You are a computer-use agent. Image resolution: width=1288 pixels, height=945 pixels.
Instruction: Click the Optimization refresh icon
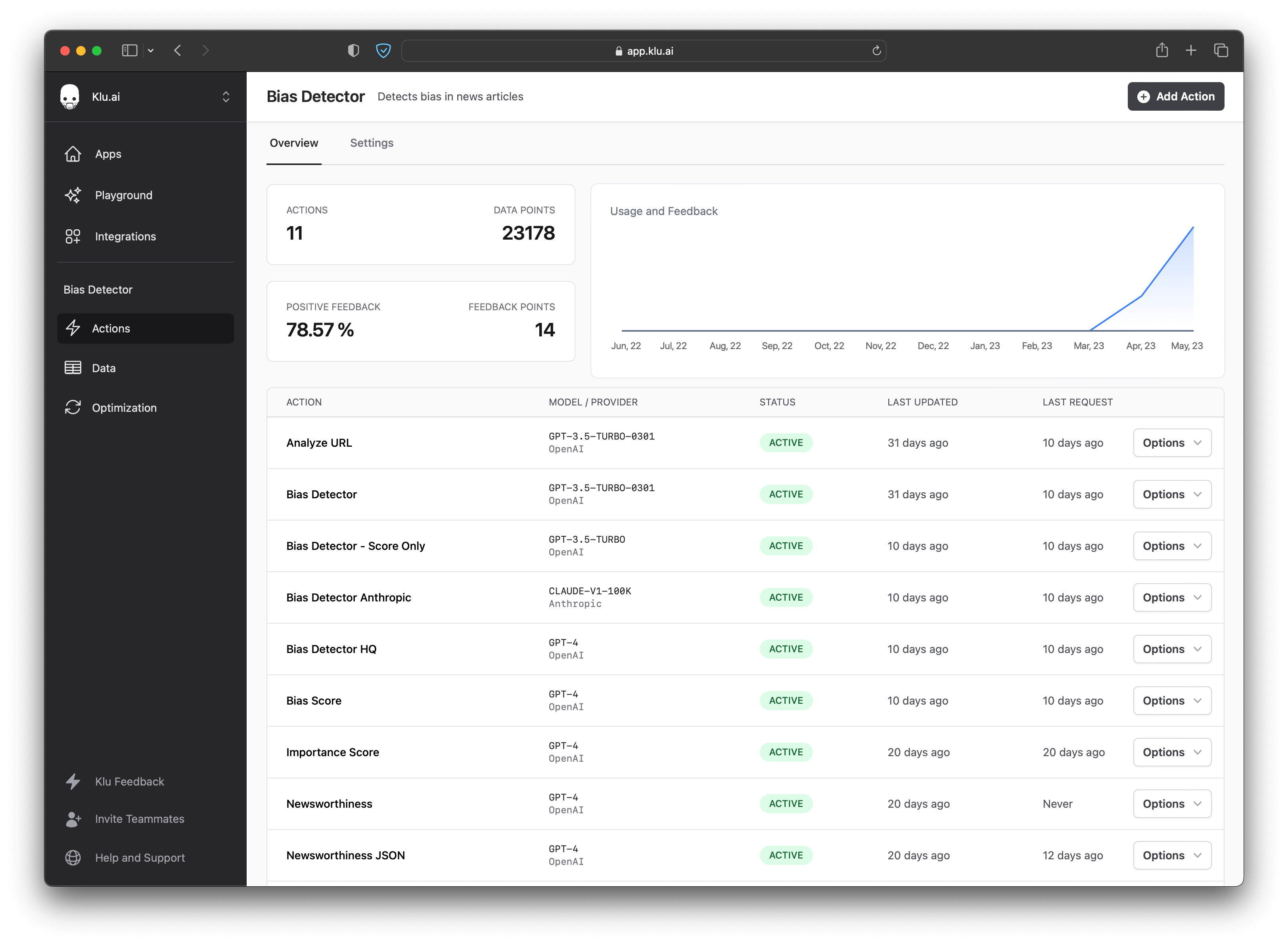pos(73,407)
